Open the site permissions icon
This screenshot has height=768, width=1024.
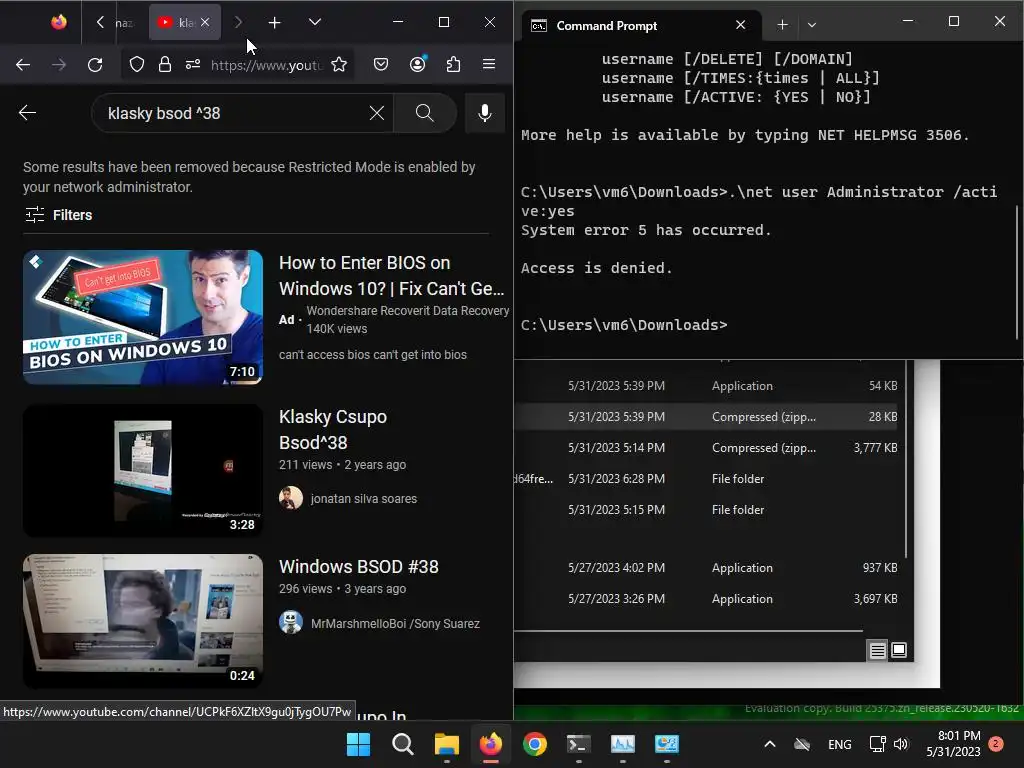point(193,64)
